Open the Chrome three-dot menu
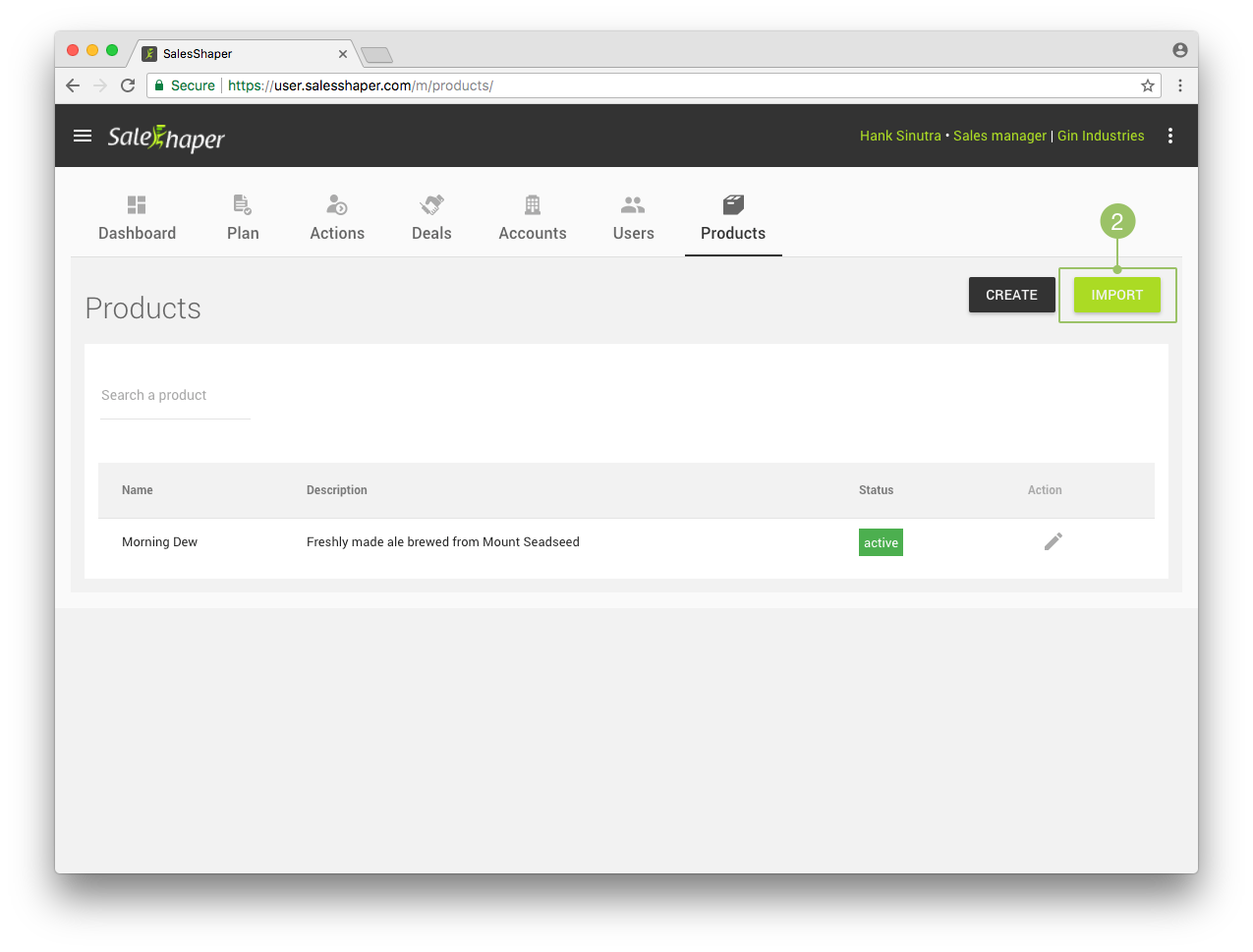 1179,85
